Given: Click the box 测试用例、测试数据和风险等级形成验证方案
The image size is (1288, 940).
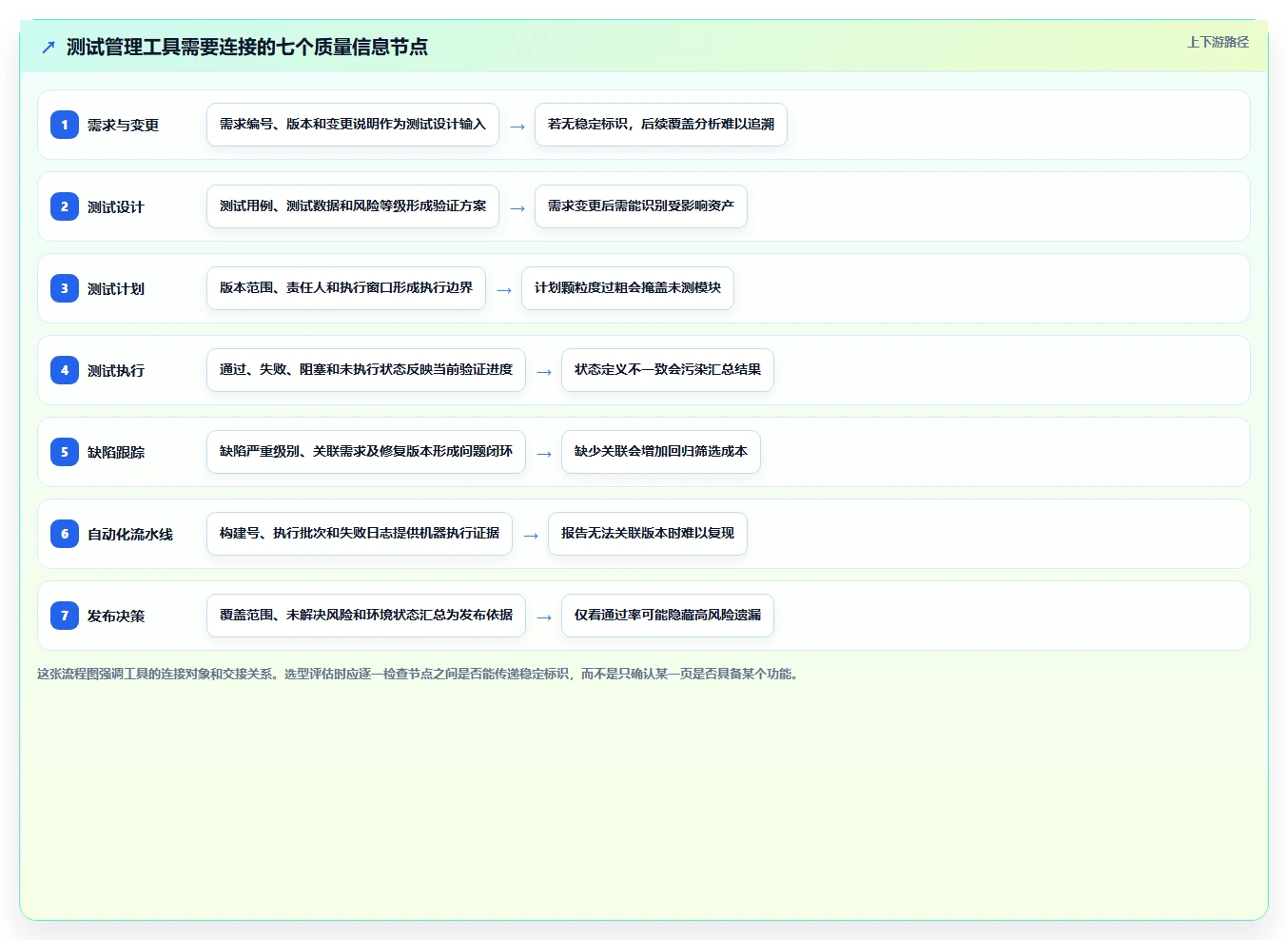Looking at the screenshot, I should point(353,206).
